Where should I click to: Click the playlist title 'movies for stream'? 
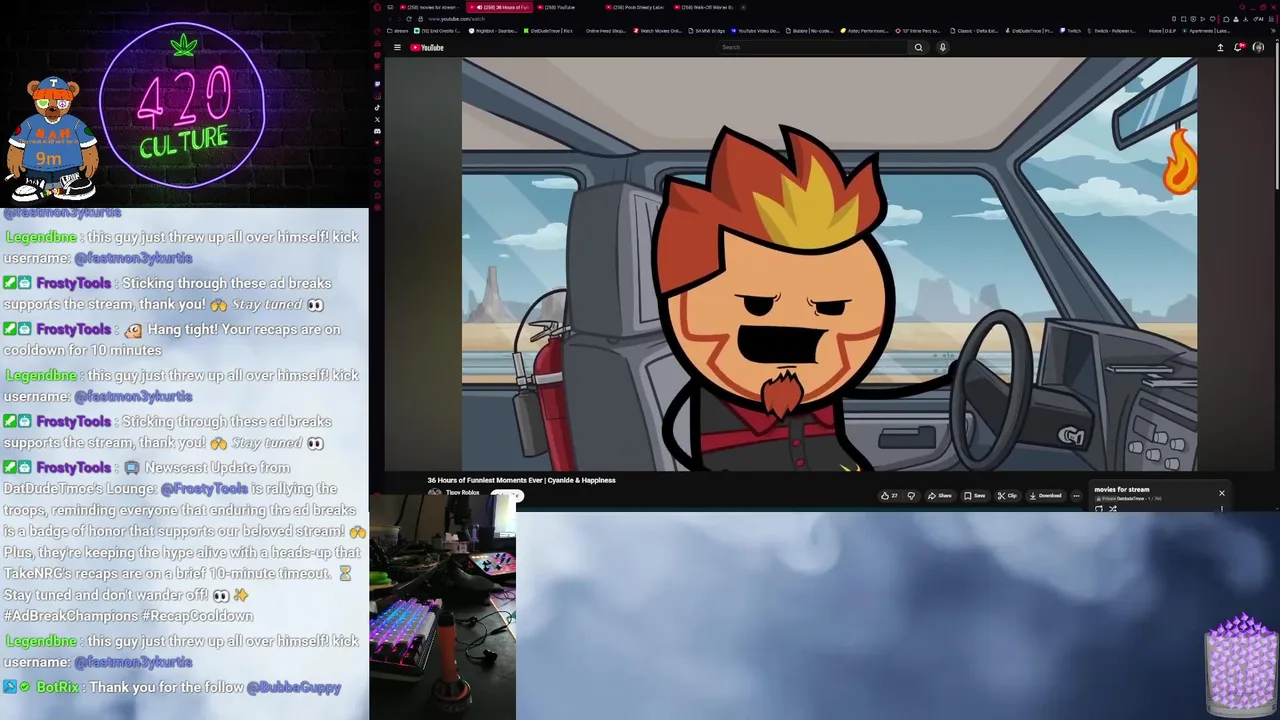point(1122,489)
